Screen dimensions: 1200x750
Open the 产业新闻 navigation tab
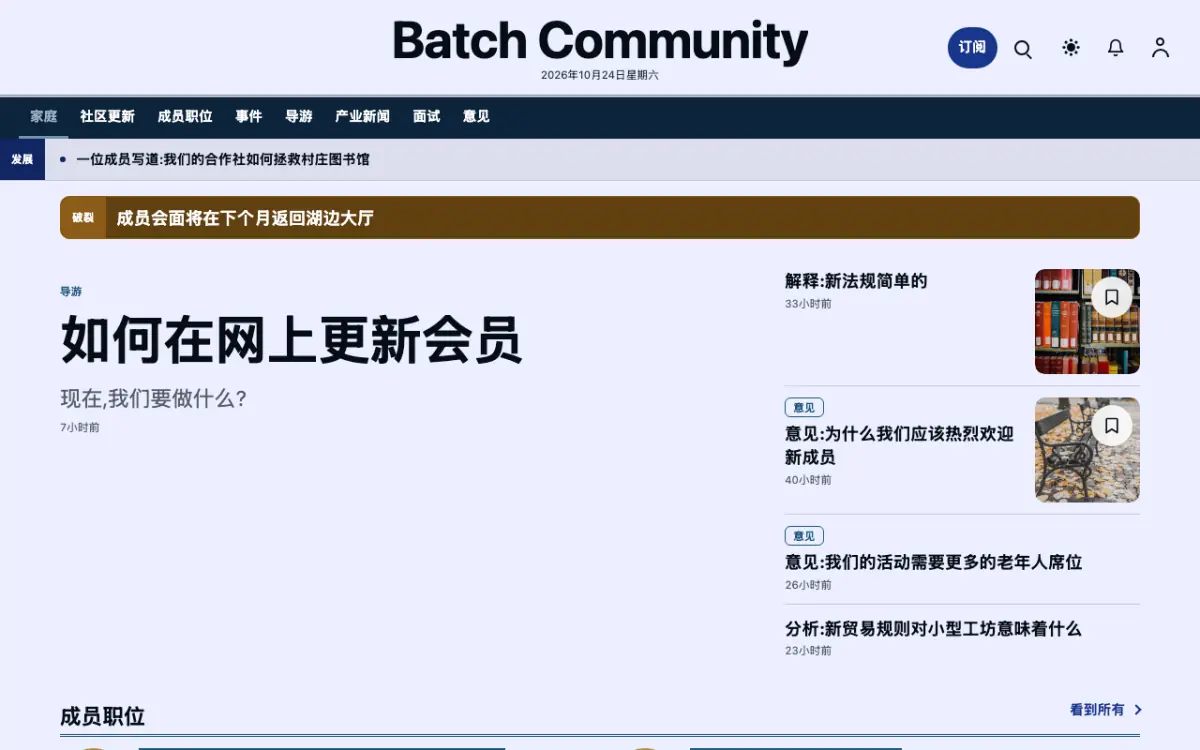362,116
